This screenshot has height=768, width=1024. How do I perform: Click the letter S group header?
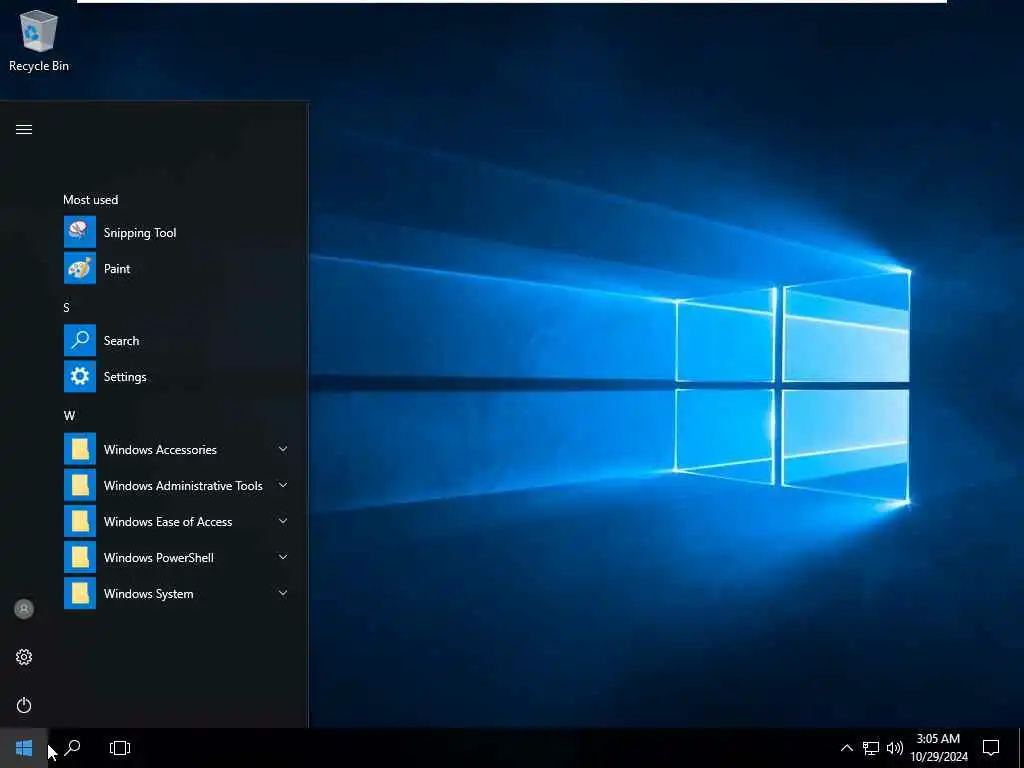point(67,308)
